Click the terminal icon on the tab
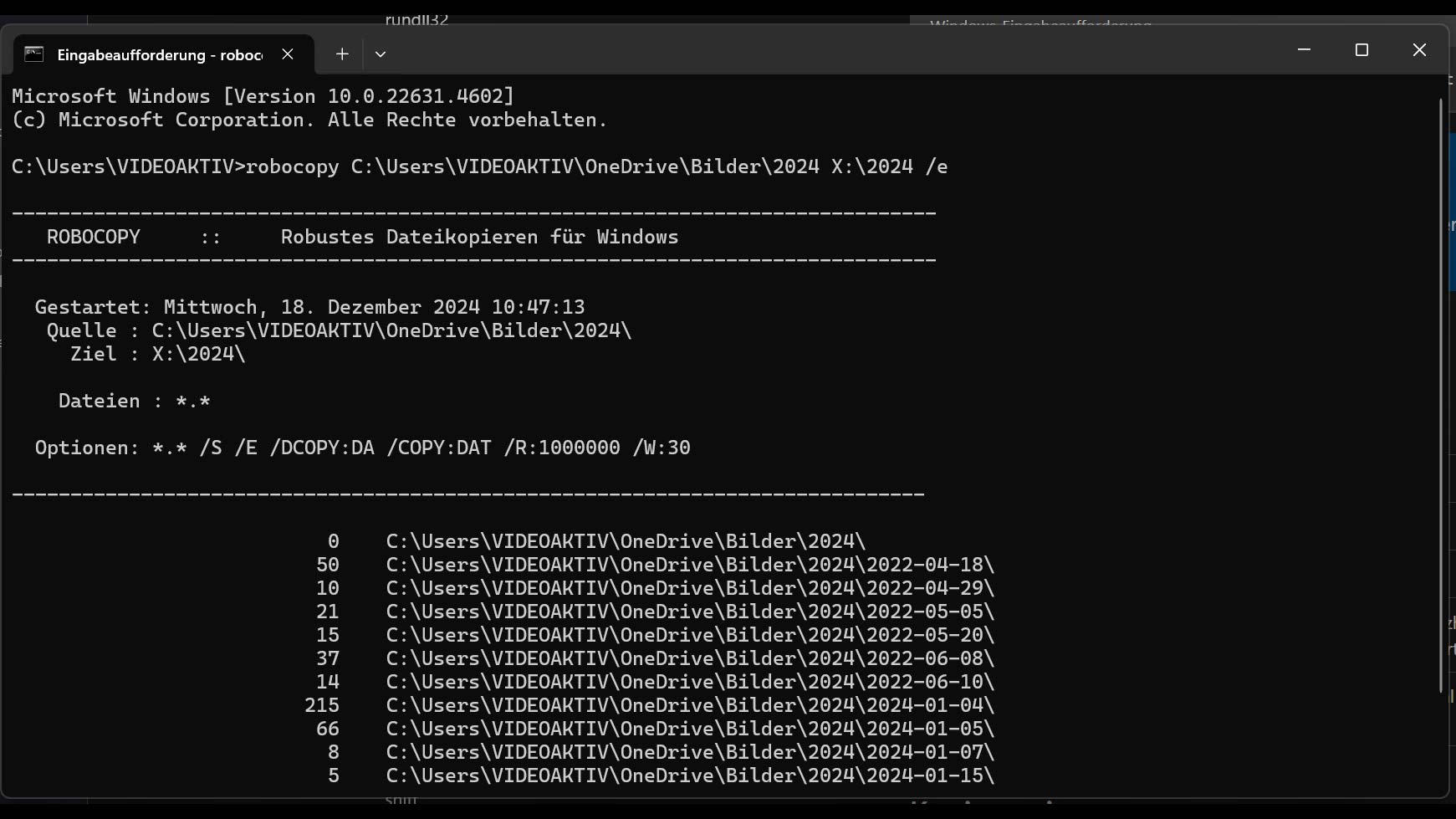The width and height of the screenshot is (1456, 819). pos(33,54)
